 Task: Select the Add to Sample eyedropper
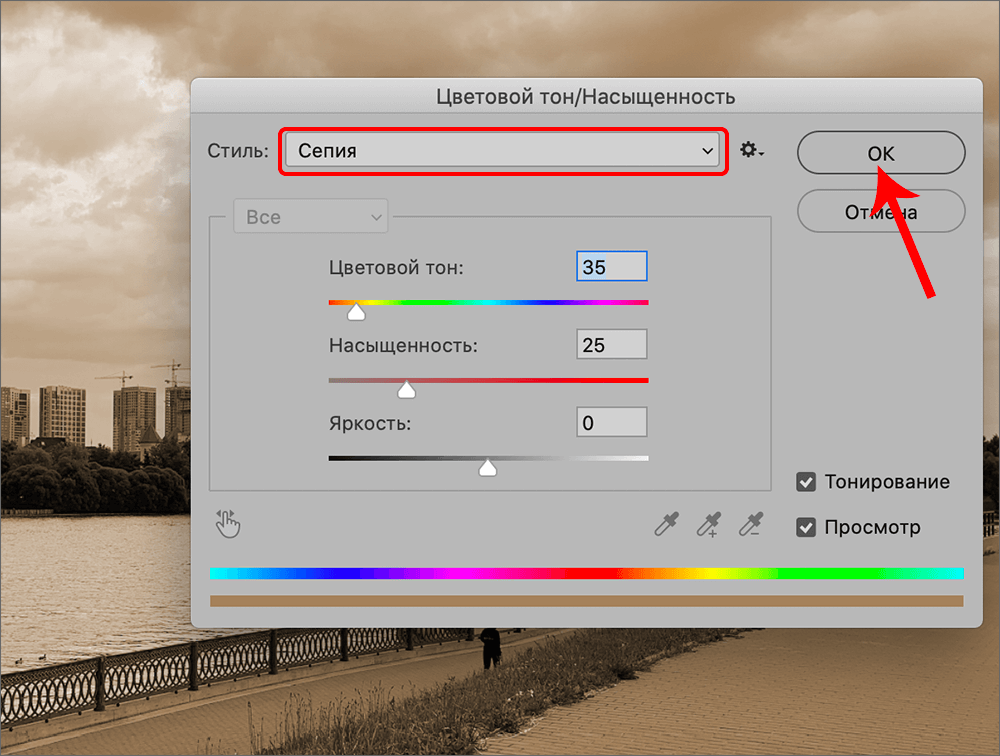coord(708,524)
